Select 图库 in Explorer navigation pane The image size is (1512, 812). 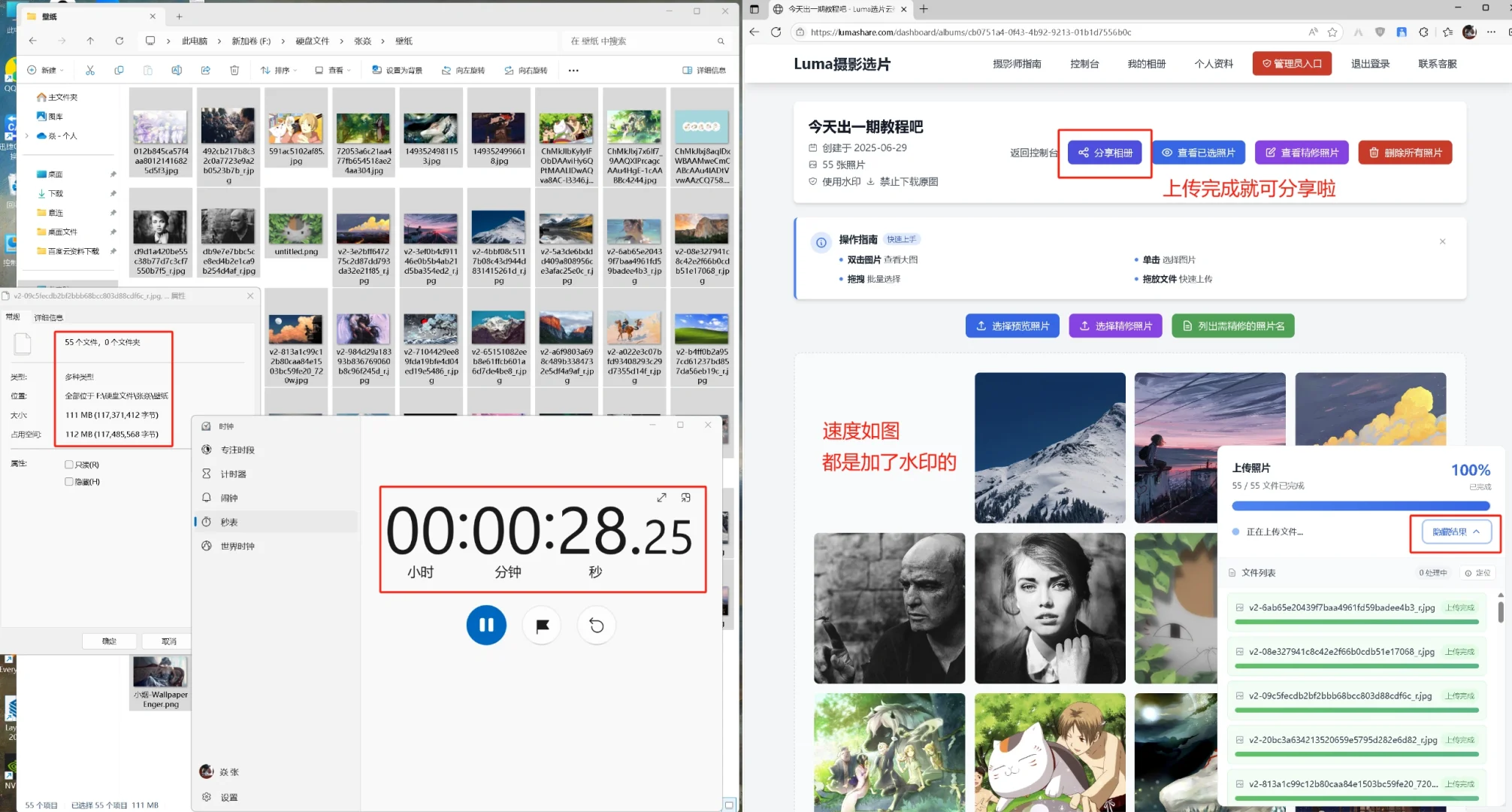50,117
